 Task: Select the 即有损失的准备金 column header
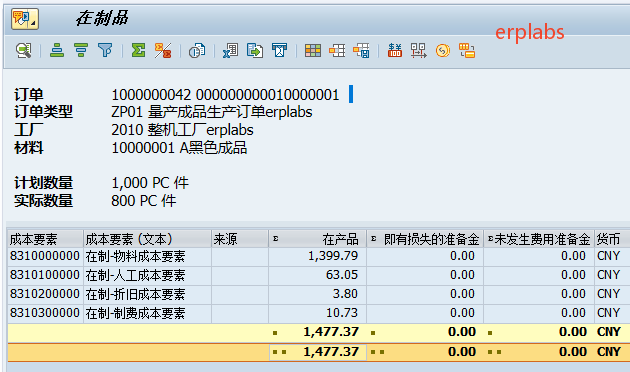(425, 239)
